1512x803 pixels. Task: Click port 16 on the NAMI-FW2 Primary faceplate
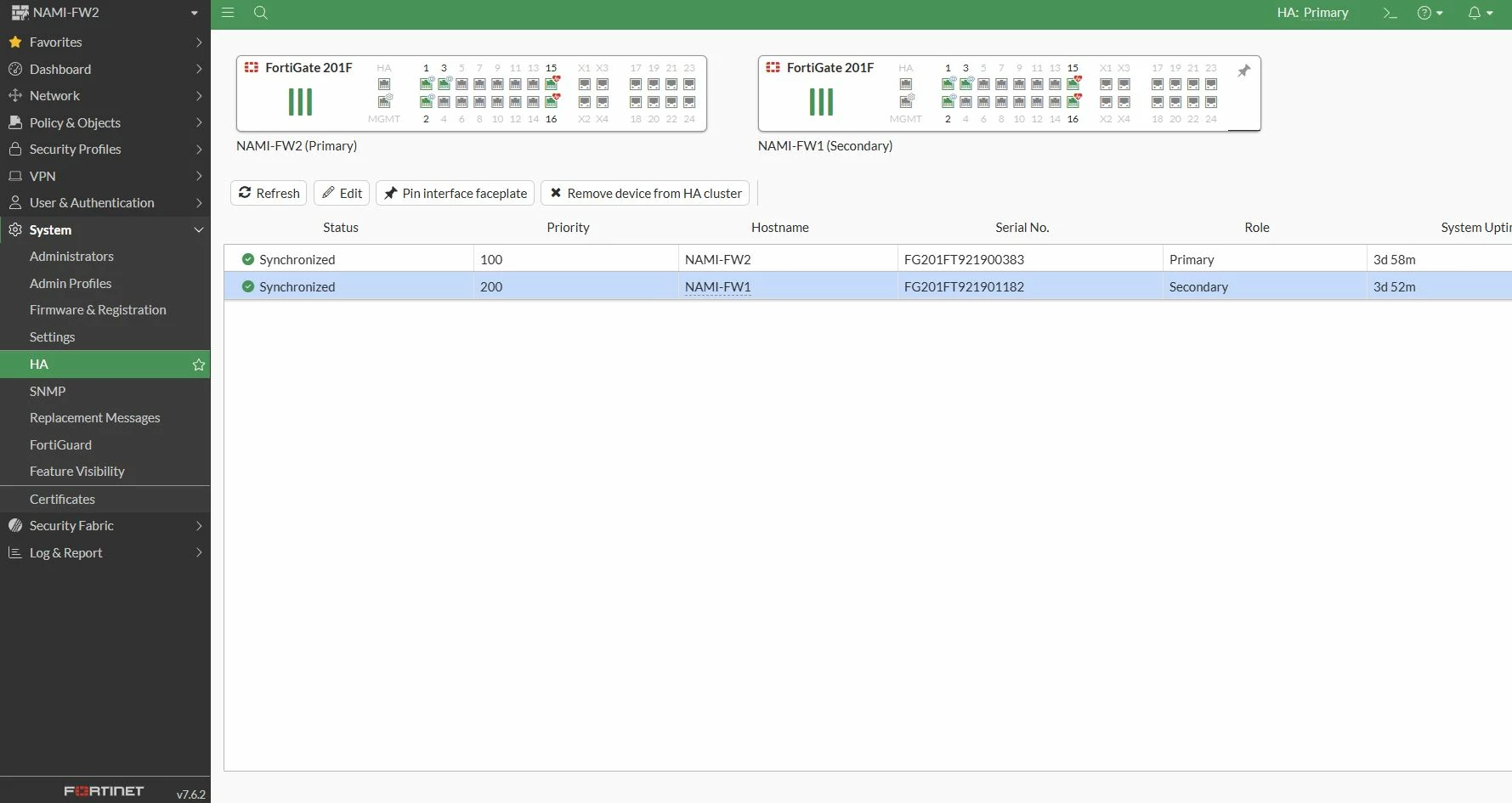pyautogui.click(x=552, y=101)
